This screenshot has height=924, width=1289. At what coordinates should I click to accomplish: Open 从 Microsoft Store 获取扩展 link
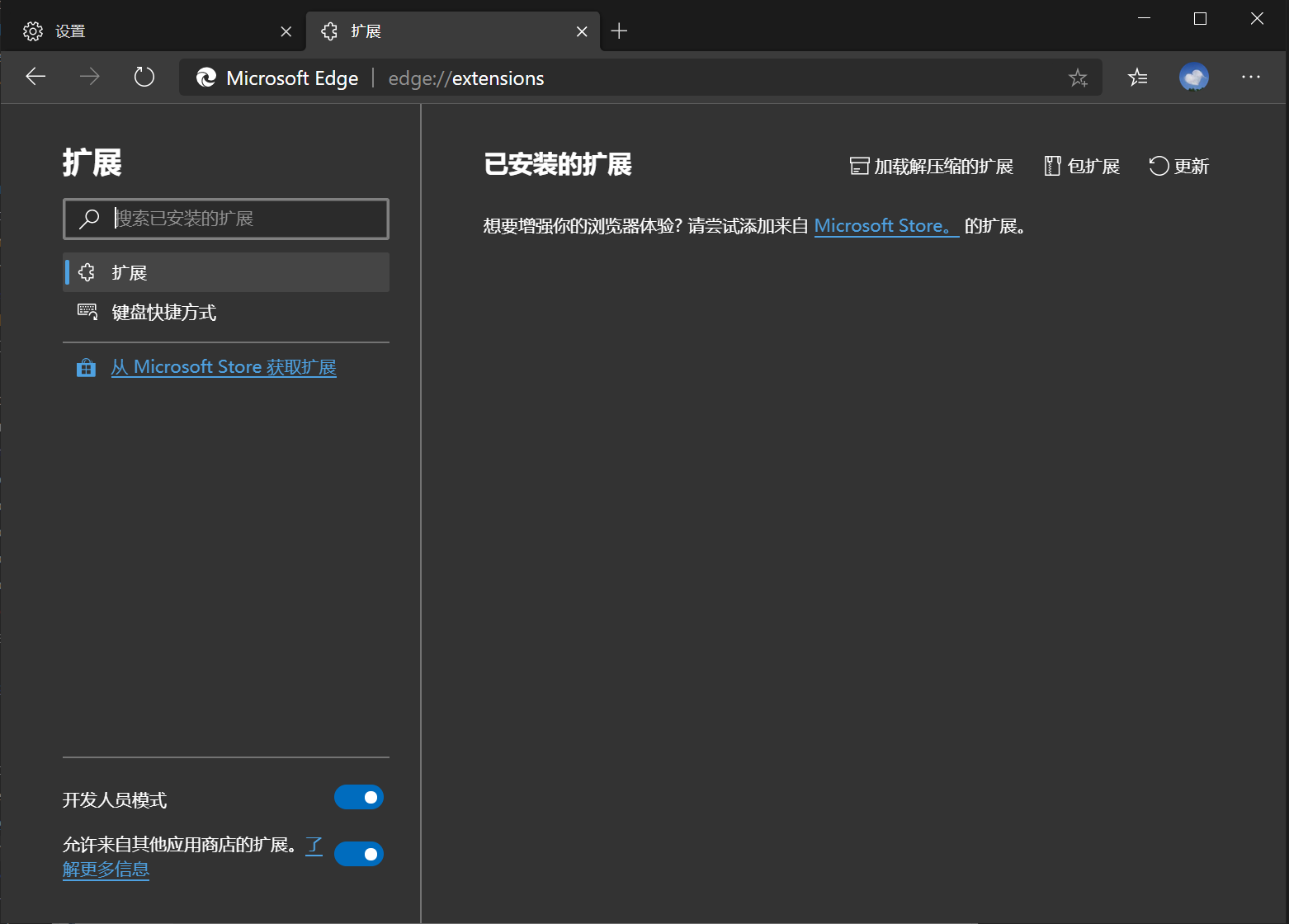tap(224, 367)
